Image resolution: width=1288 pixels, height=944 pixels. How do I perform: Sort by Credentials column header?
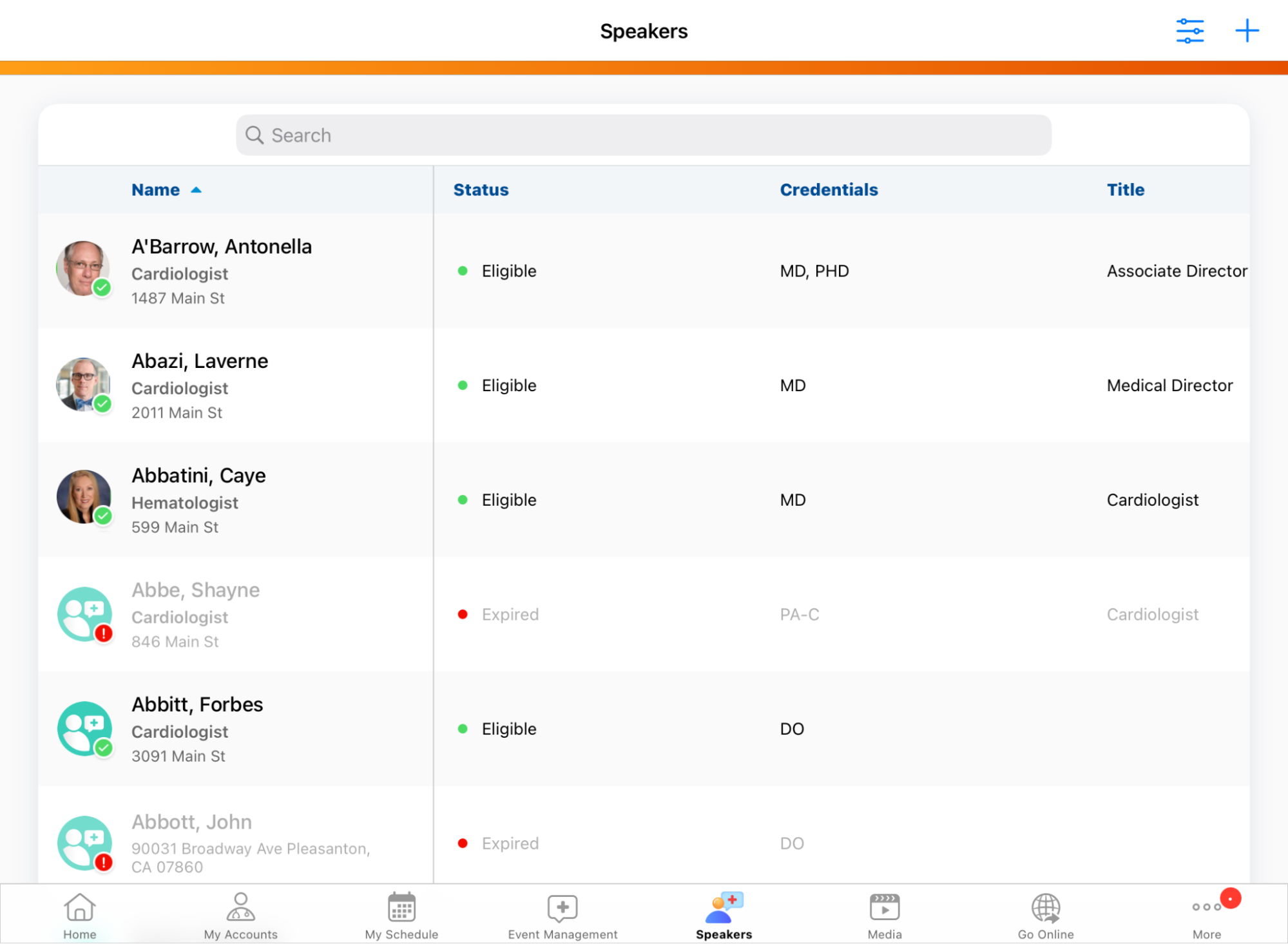(x=829, y=190)
